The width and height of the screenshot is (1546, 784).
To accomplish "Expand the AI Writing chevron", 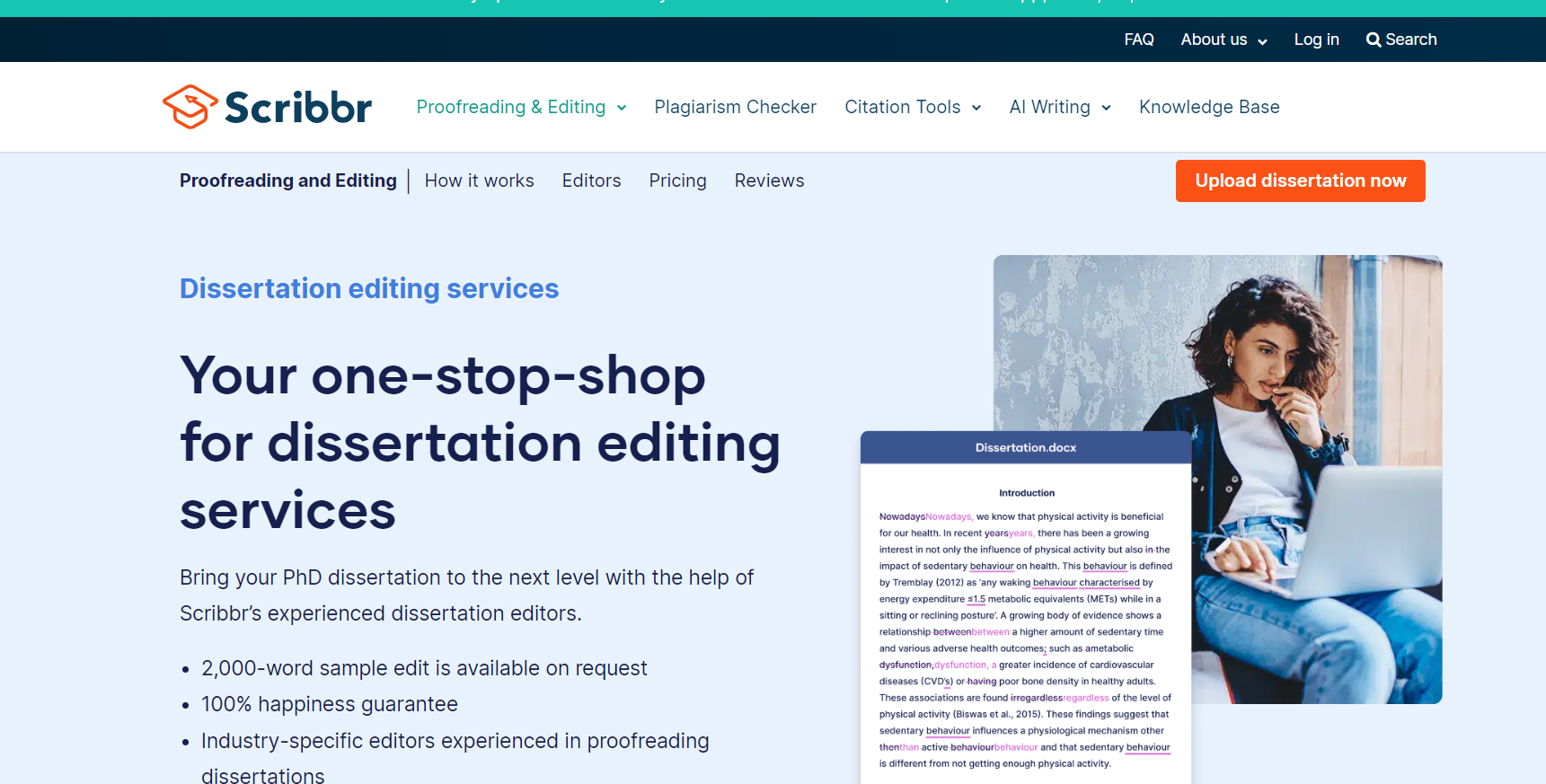I will [1106, 108].
